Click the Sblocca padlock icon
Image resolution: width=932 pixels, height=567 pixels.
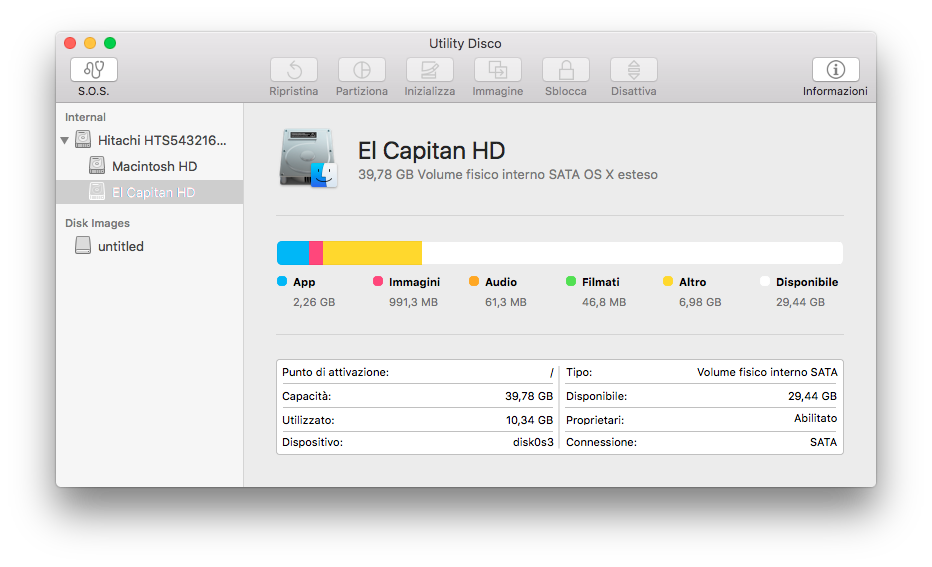point(566,70)
